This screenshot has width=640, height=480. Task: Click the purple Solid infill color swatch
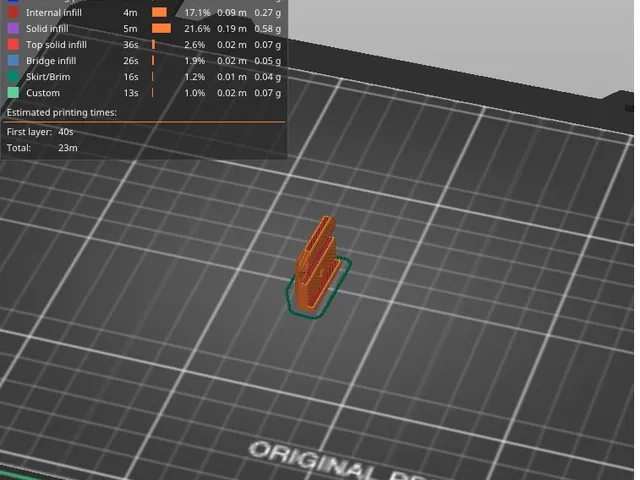point(13,29)
